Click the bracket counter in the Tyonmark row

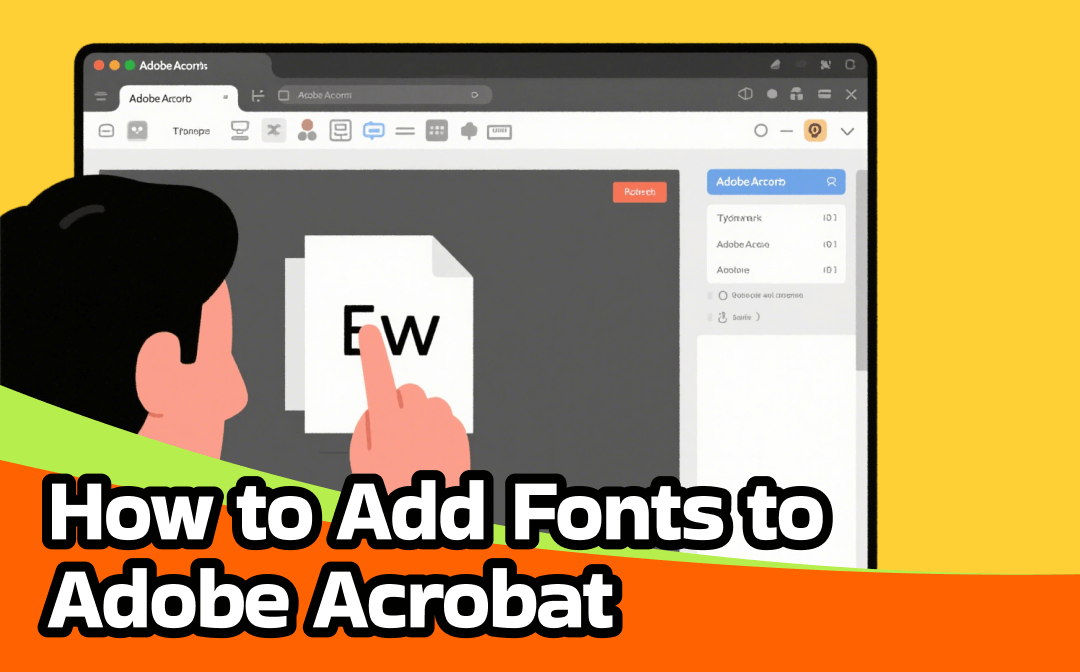point(829,218)
